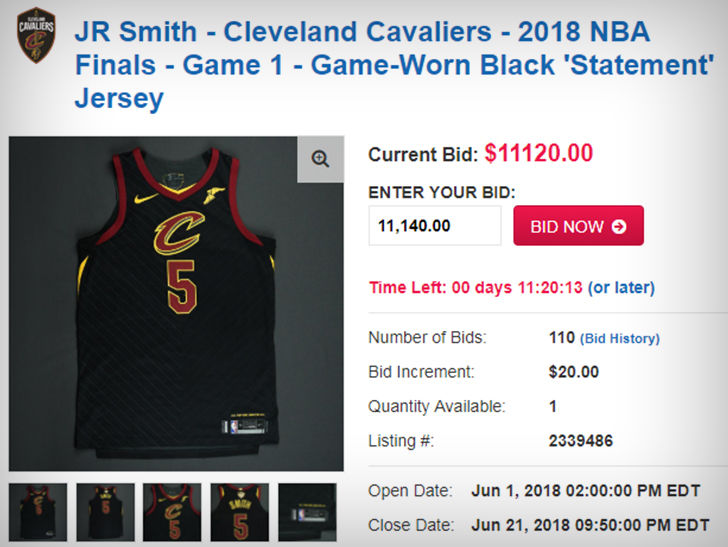The width and height of the screenshot is (728, 547).
Task: Select the third close-up front thumbnail
Action: click(172, 512)
